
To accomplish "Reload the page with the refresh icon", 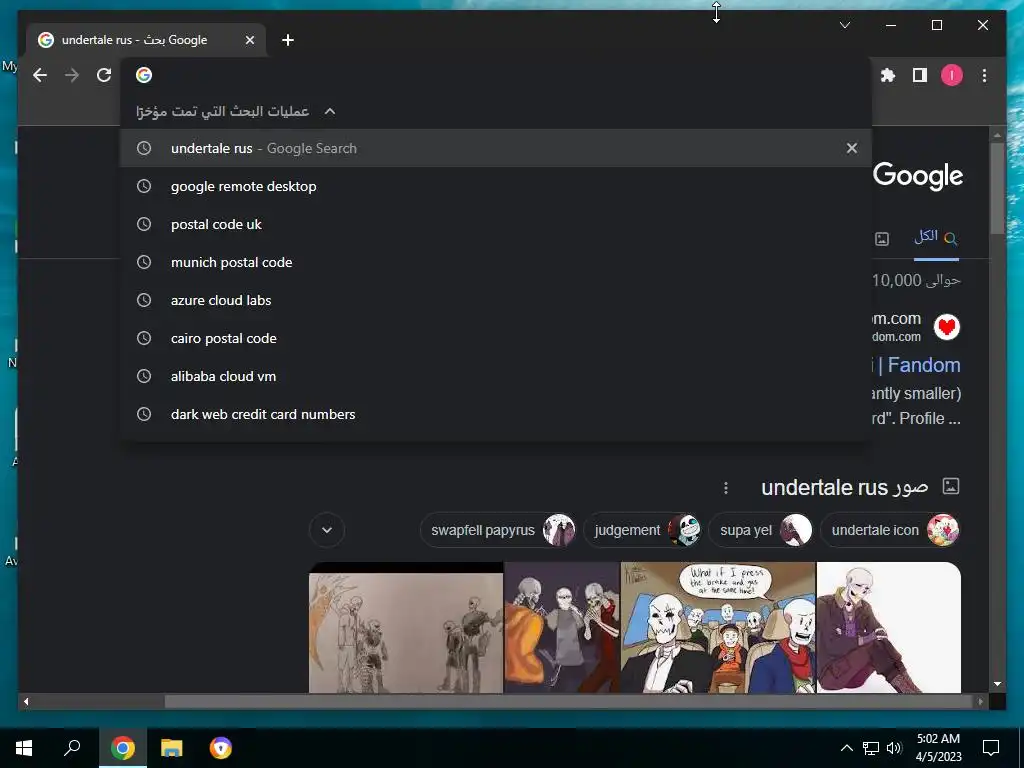I will click(x=104, y=76).
